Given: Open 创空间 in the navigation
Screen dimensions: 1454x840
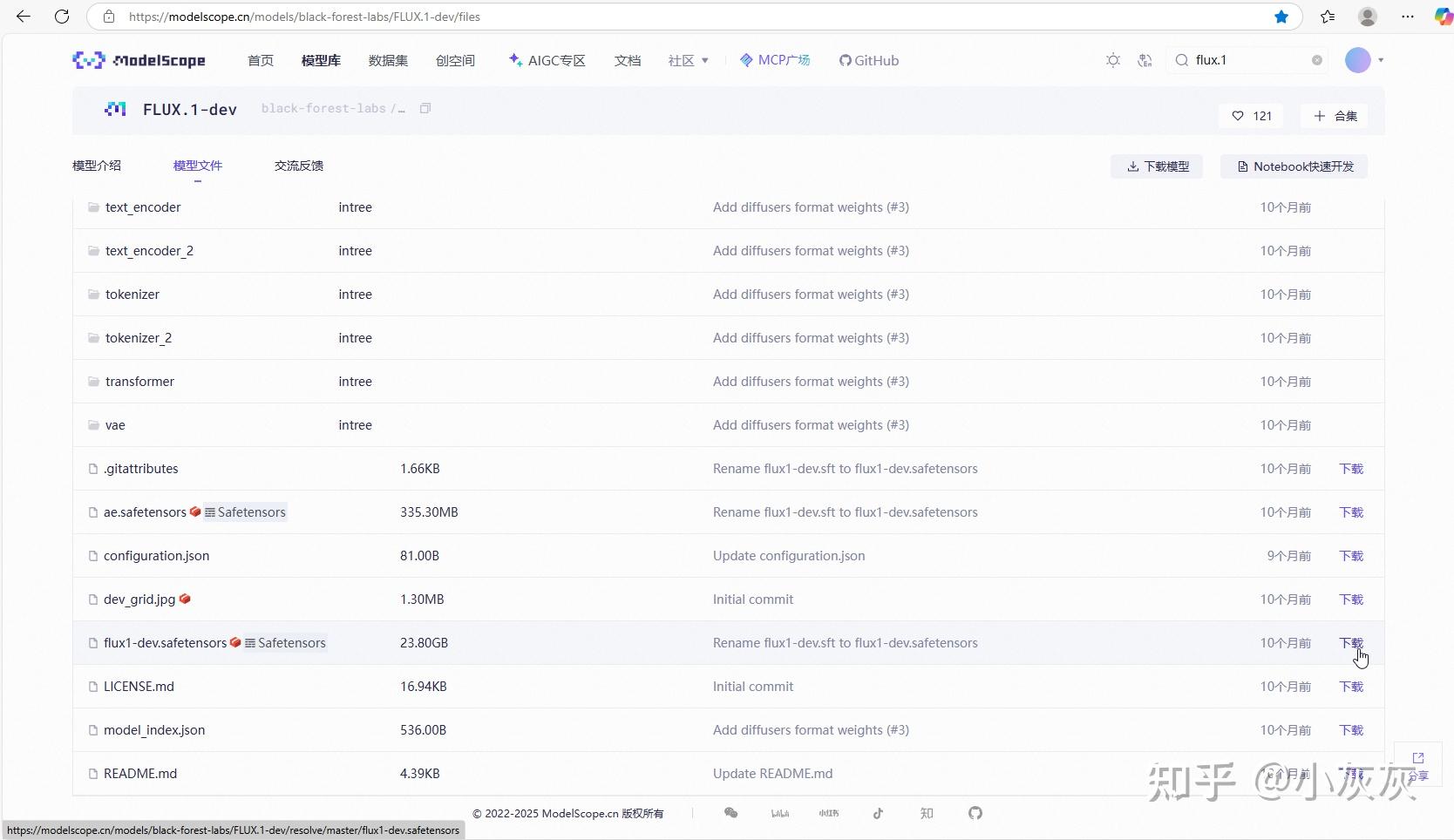Looking at the screenshot, I should tap(455, 60).
